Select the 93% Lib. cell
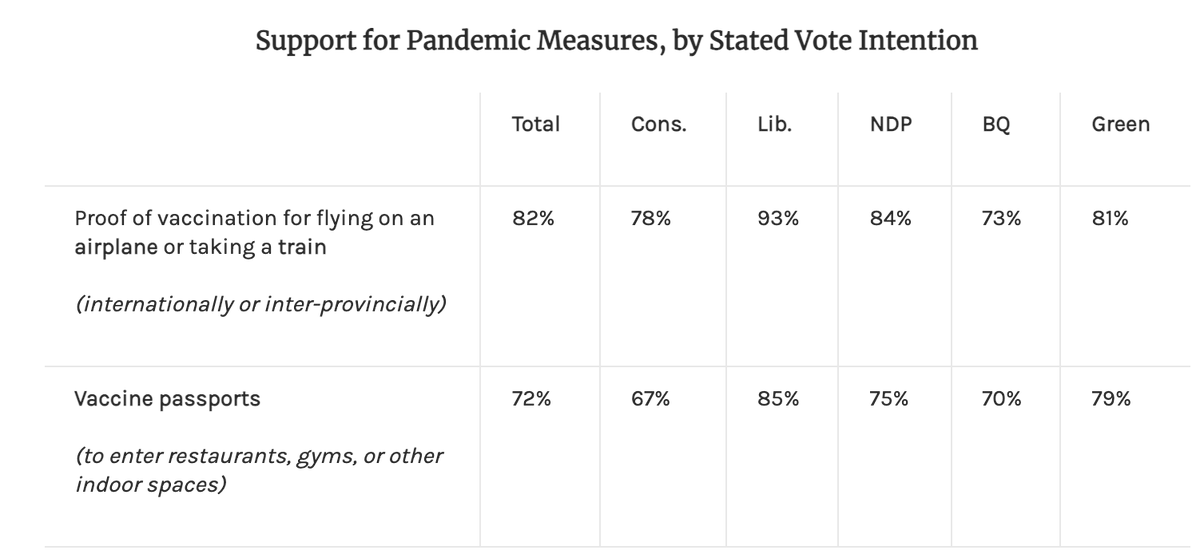The width and height of the screenshot is (1200, 554). pyautogui.click(x=778, y=219)
